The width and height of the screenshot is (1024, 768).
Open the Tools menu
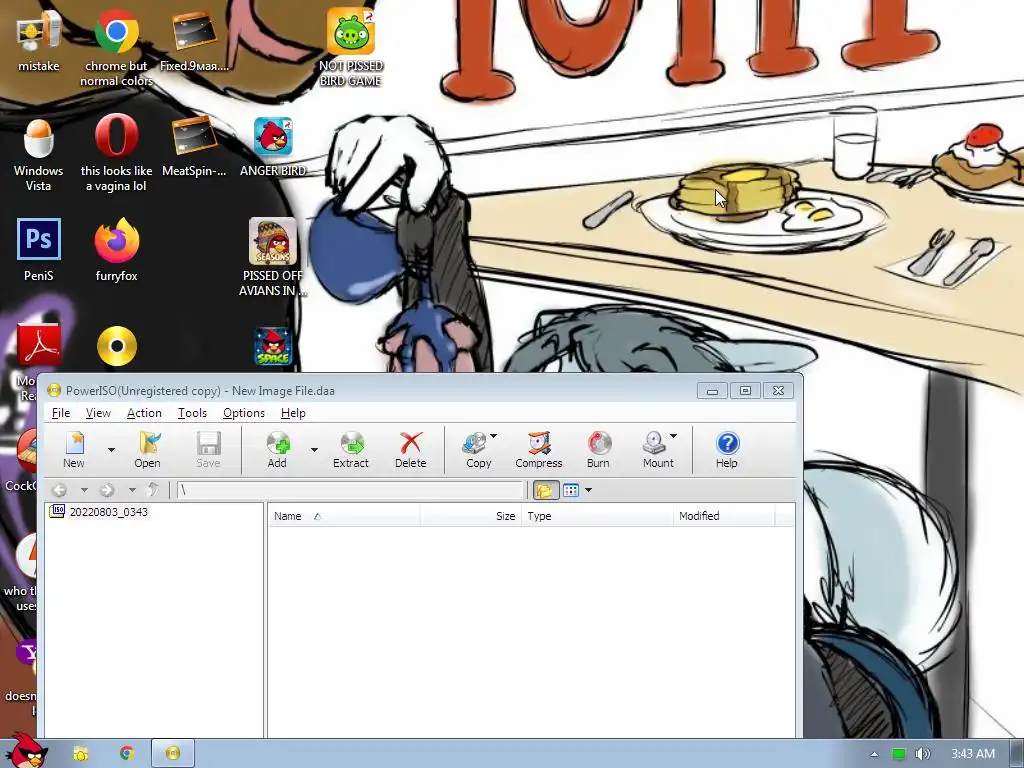(192, 413)
